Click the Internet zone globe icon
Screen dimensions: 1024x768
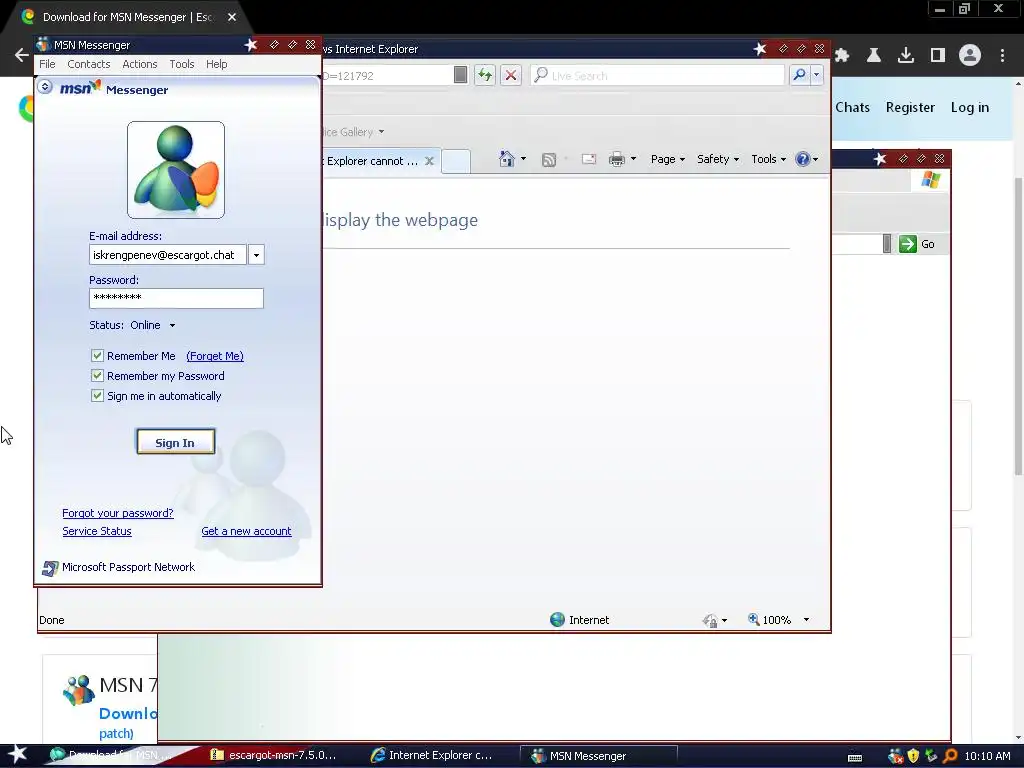tap(557, 620)
